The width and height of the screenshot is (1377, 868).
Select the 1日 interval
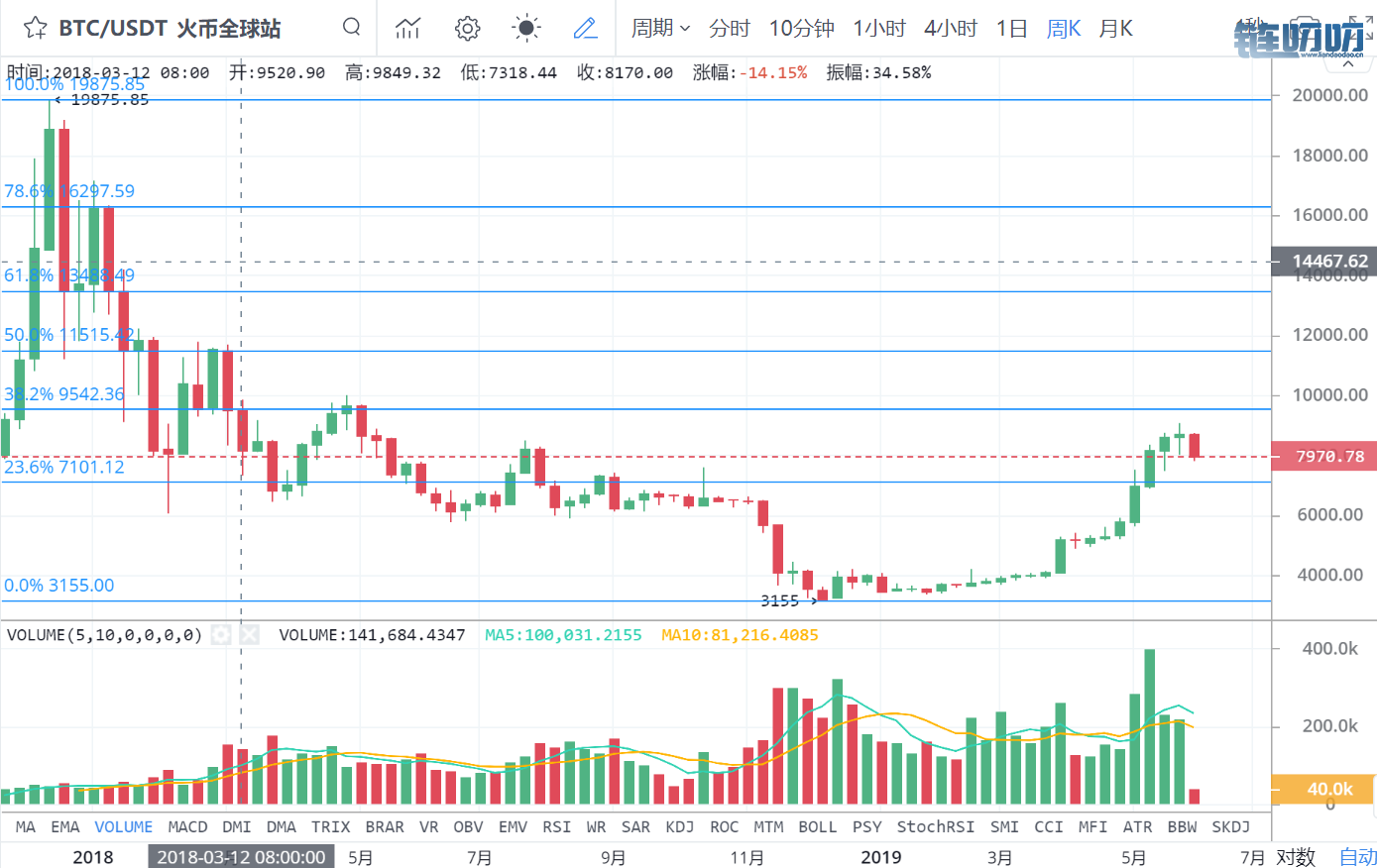(x=1012, y=28)
